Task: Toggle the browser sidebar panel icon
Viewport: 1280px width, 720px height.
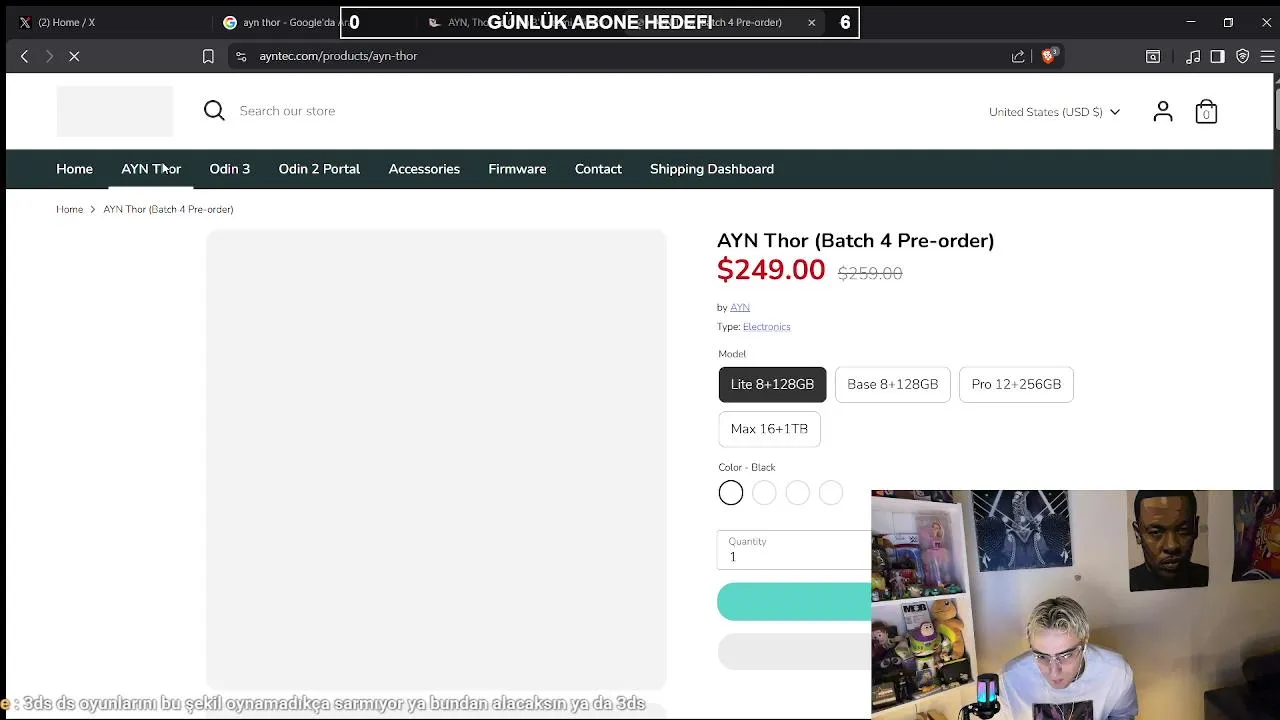Action: pyautogui.click(x=1217, y=56)
